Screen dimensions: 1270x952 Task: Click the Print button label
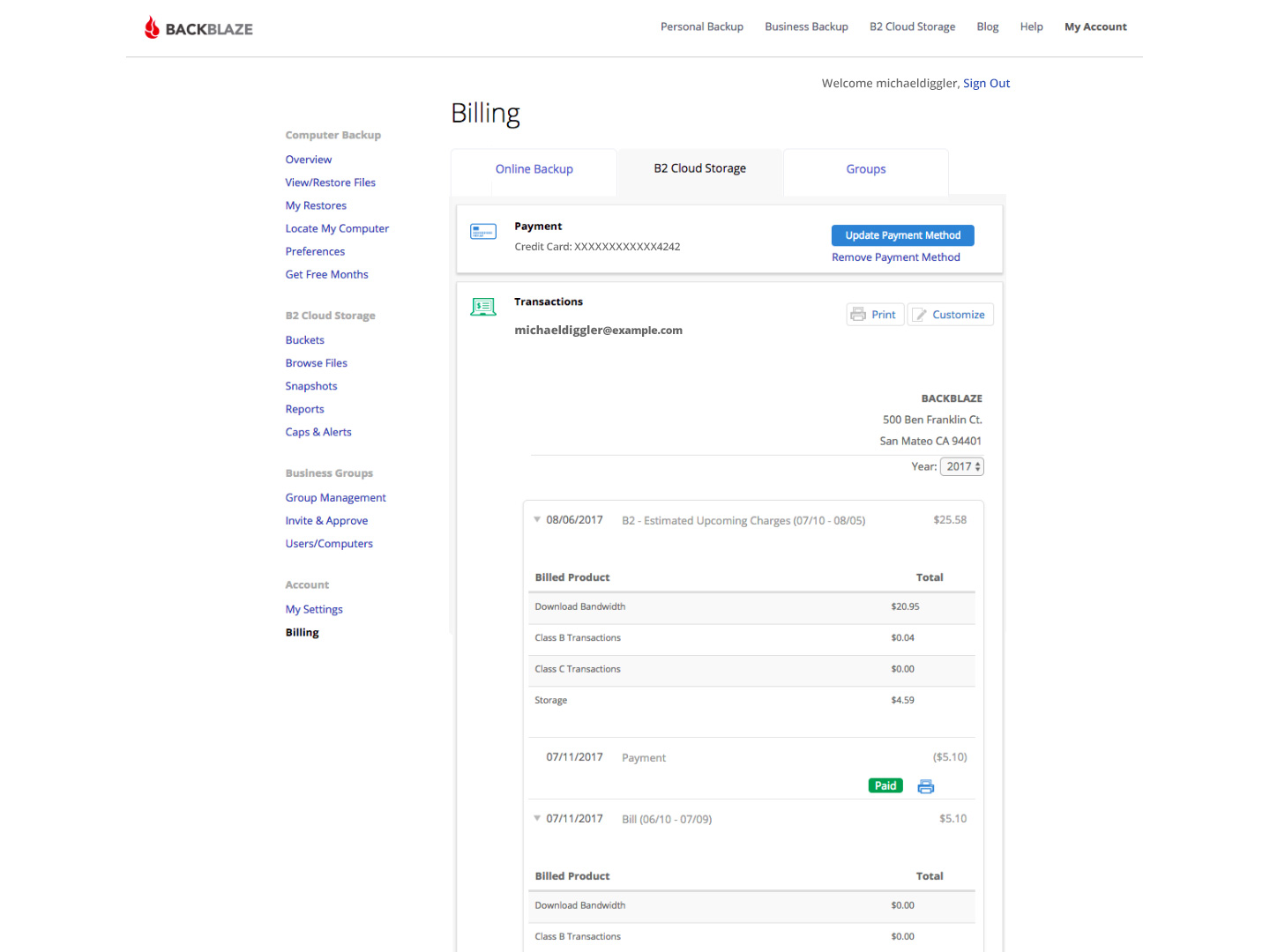coord(883,315)
